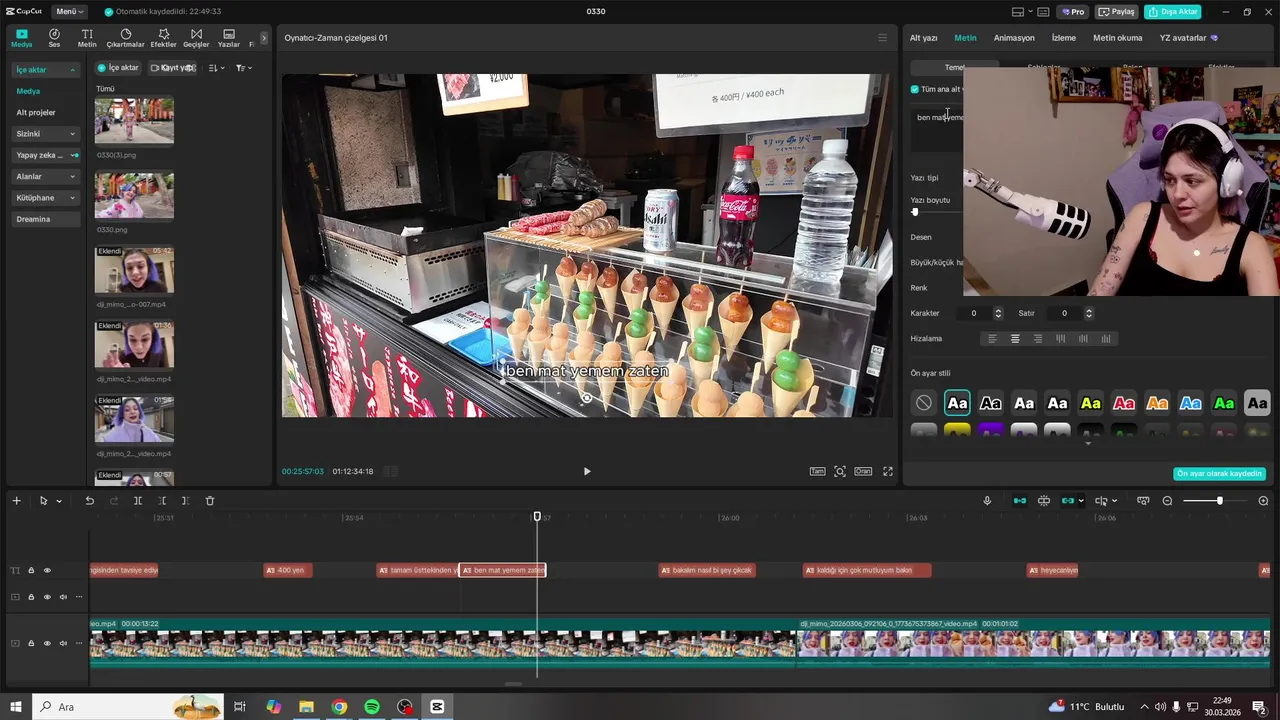Mute the main video track
This screenshot has width=1280, height=720.
63,643
